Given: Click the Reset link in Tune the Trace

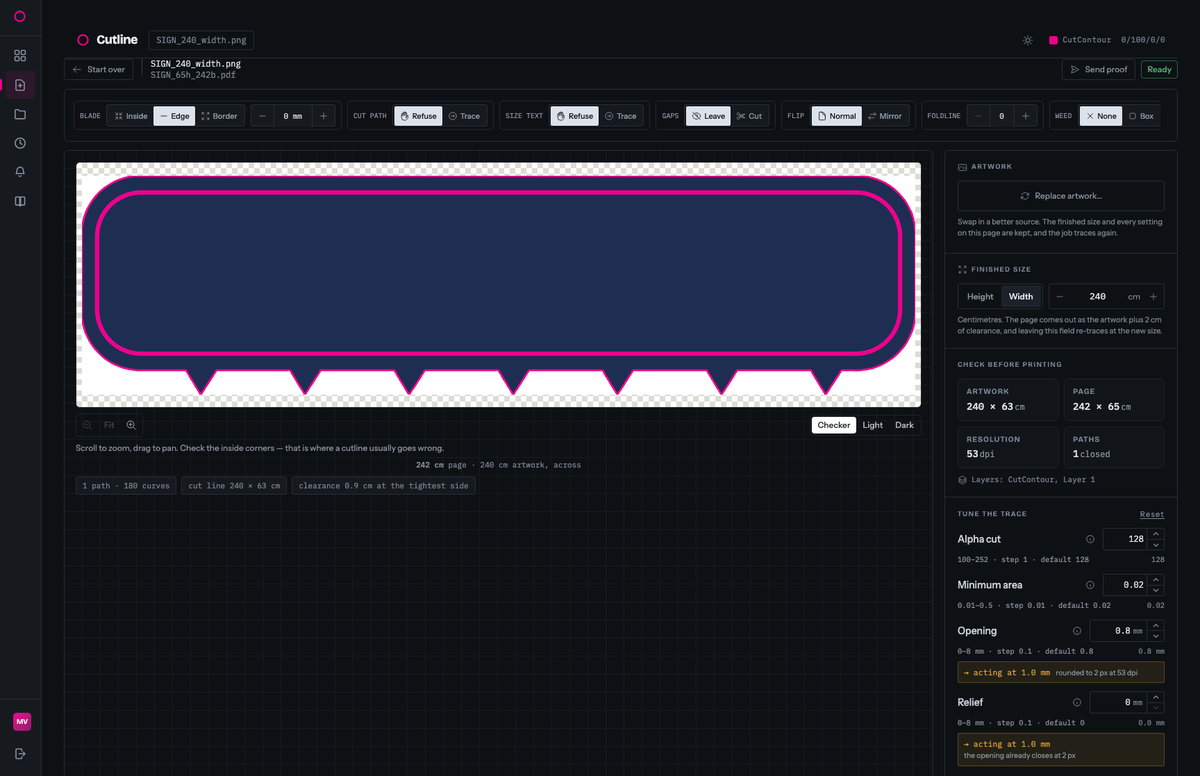Looking at the screenshot, I should pyautogui.click(x=1152, y=514).
